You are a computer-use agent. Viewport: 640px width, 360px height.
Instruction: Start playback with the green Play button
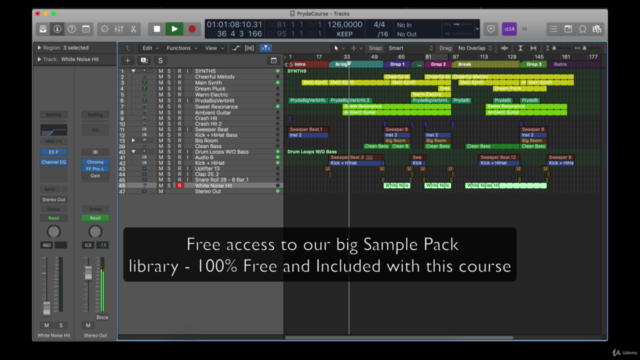coord(174,29)
